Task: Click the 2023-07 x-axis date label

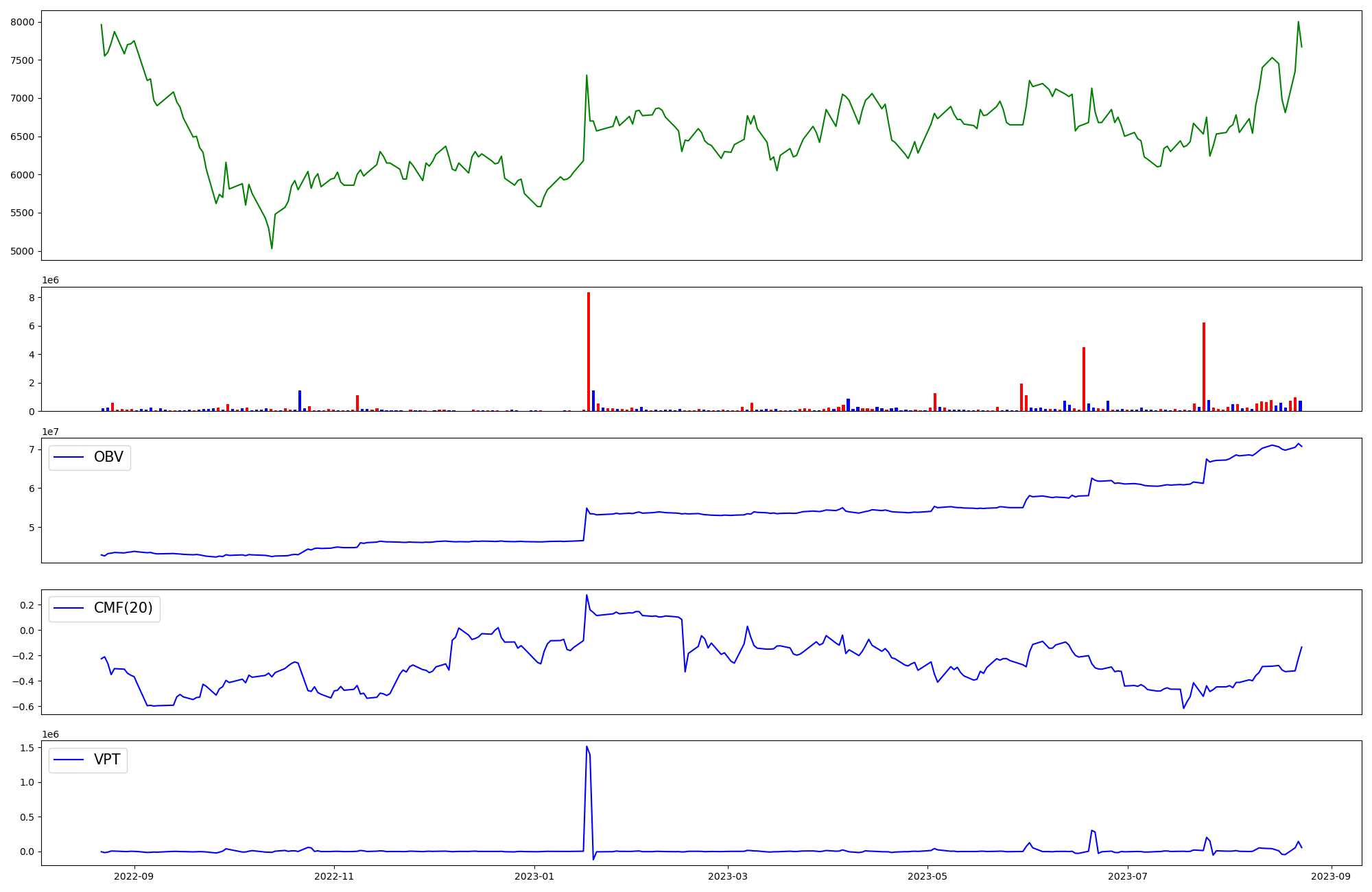Action: tap(1127, 876)
